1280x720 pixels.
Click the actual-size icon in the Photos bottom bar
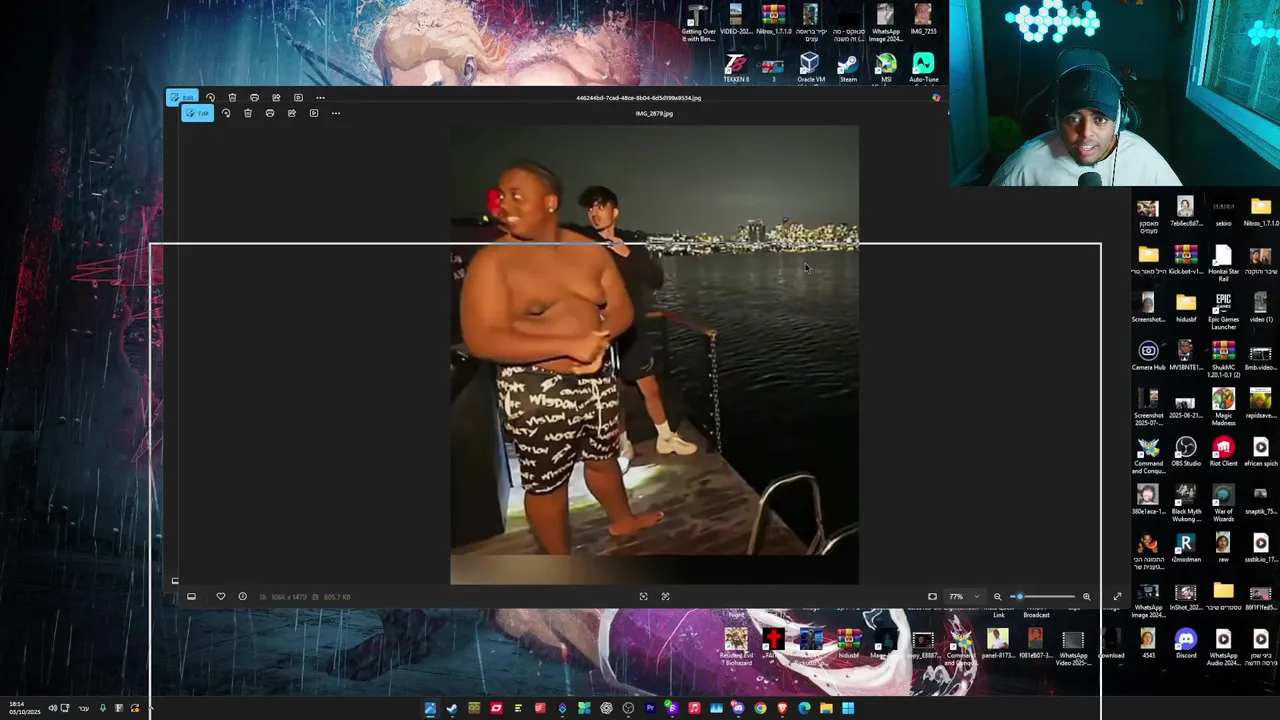665,597
